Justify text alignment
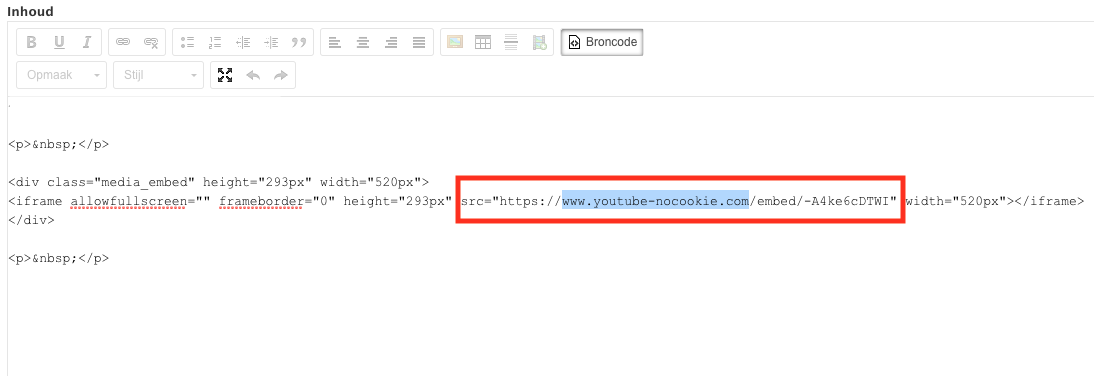Image resolution: width=1094 pixels, height=376 pixels. click(419, 42)
